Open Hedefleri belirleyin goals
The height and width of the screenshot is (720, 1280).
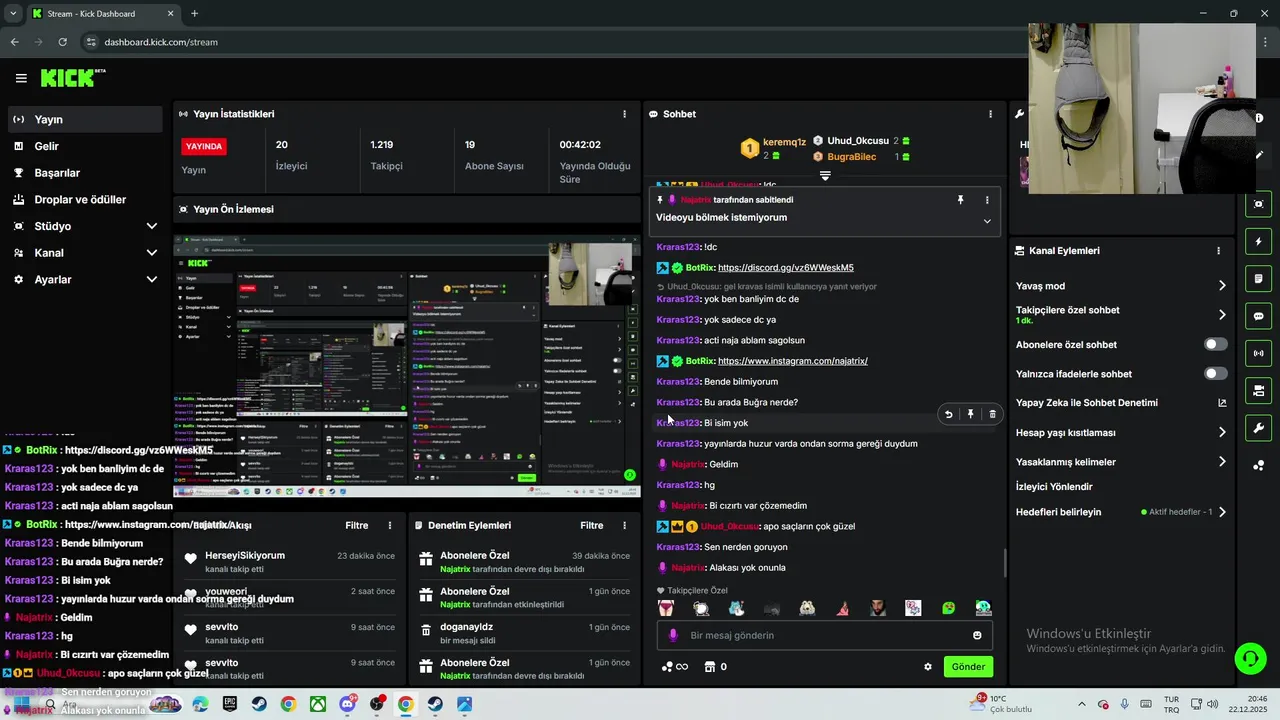click(1121, 512)
